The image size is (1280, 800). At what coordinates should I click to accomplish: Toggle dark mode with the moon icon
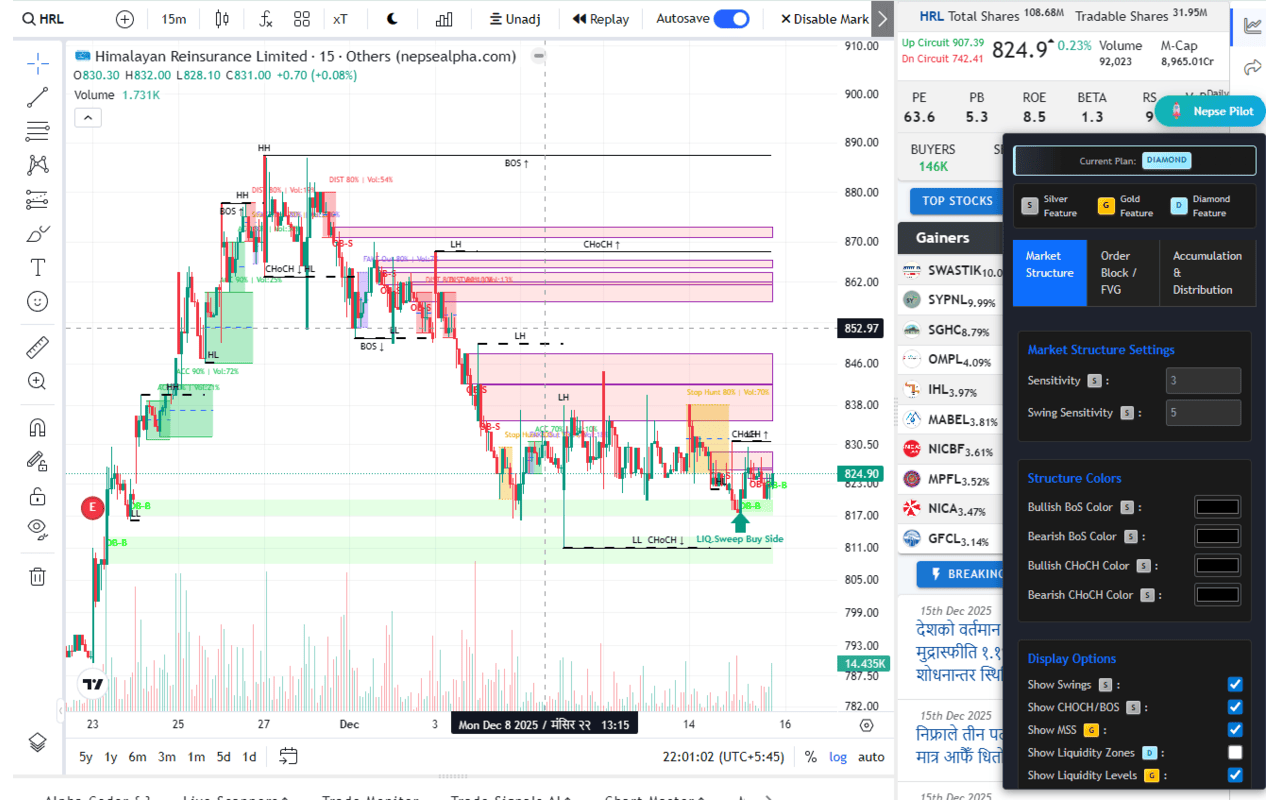tap(391, 18)
